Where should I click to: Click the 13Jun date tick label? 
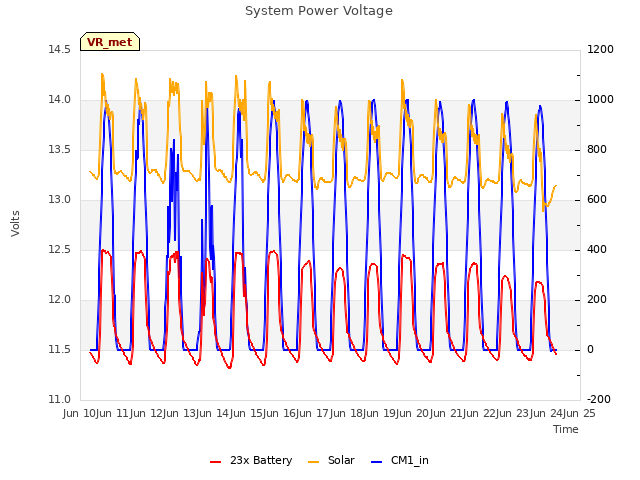pos(197,413)
